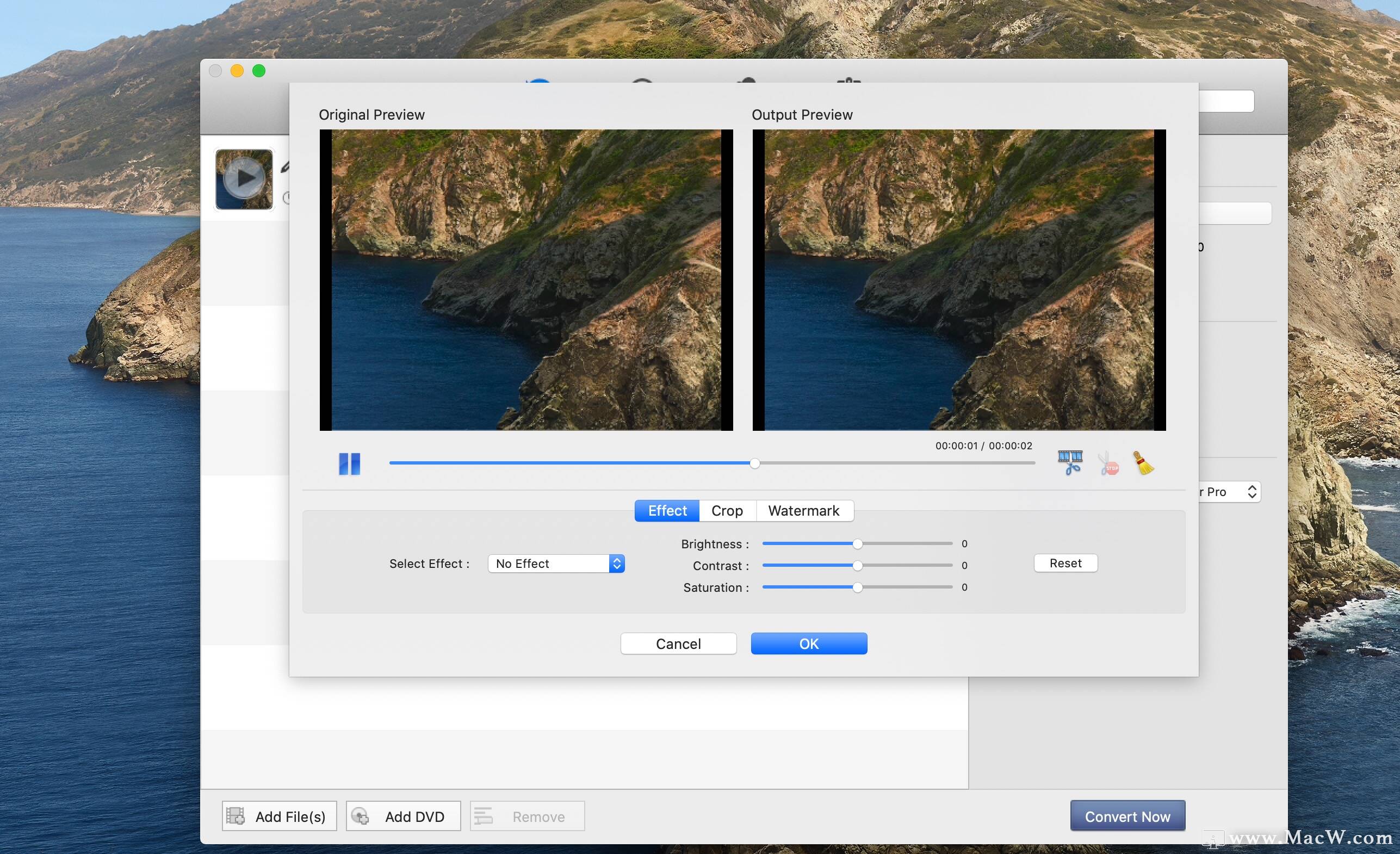Click the Contrast slider
This screenshot has height=854, width=1400.
pyautogui.click(x=857, y=565)
